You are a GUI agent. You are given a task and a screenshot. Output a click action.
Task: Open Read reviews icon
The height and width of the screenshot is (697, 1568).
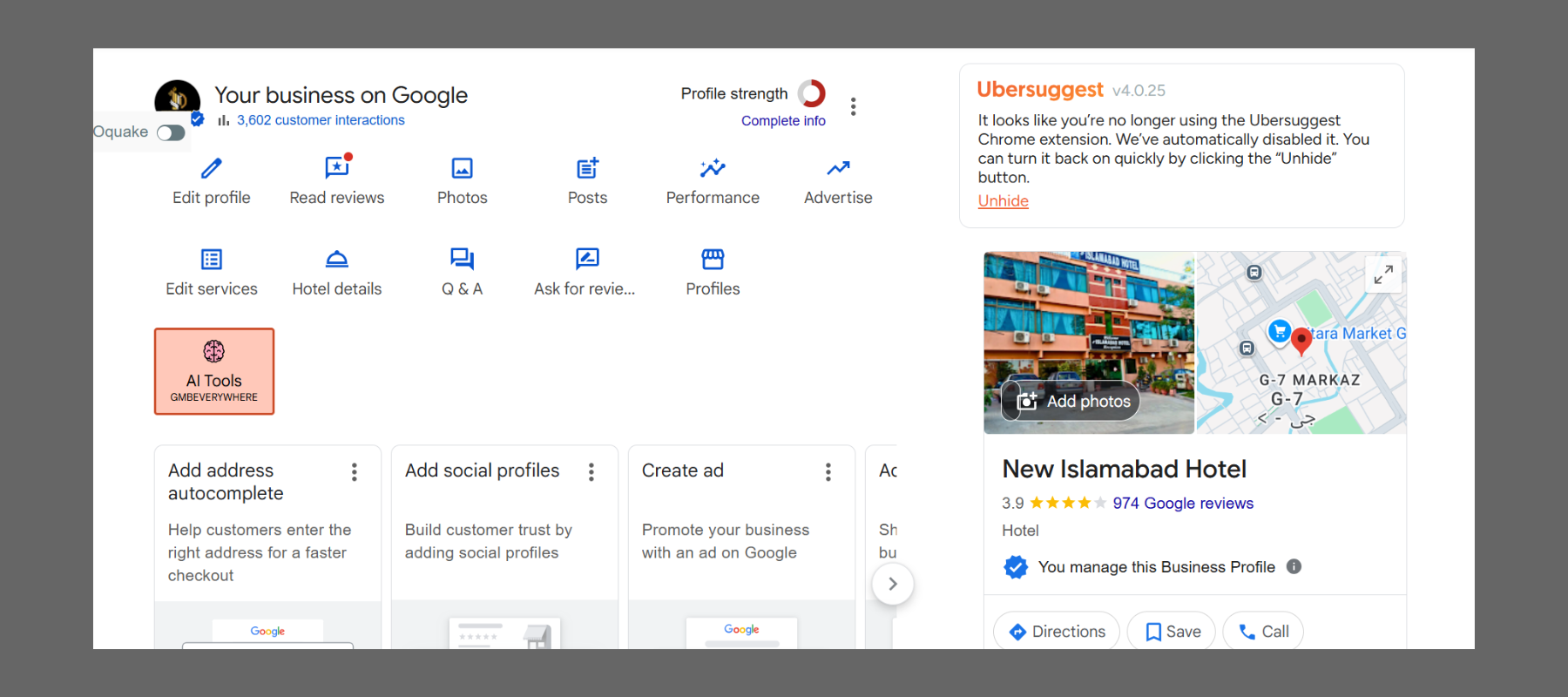pyautogui.click(x=336, y=167)
